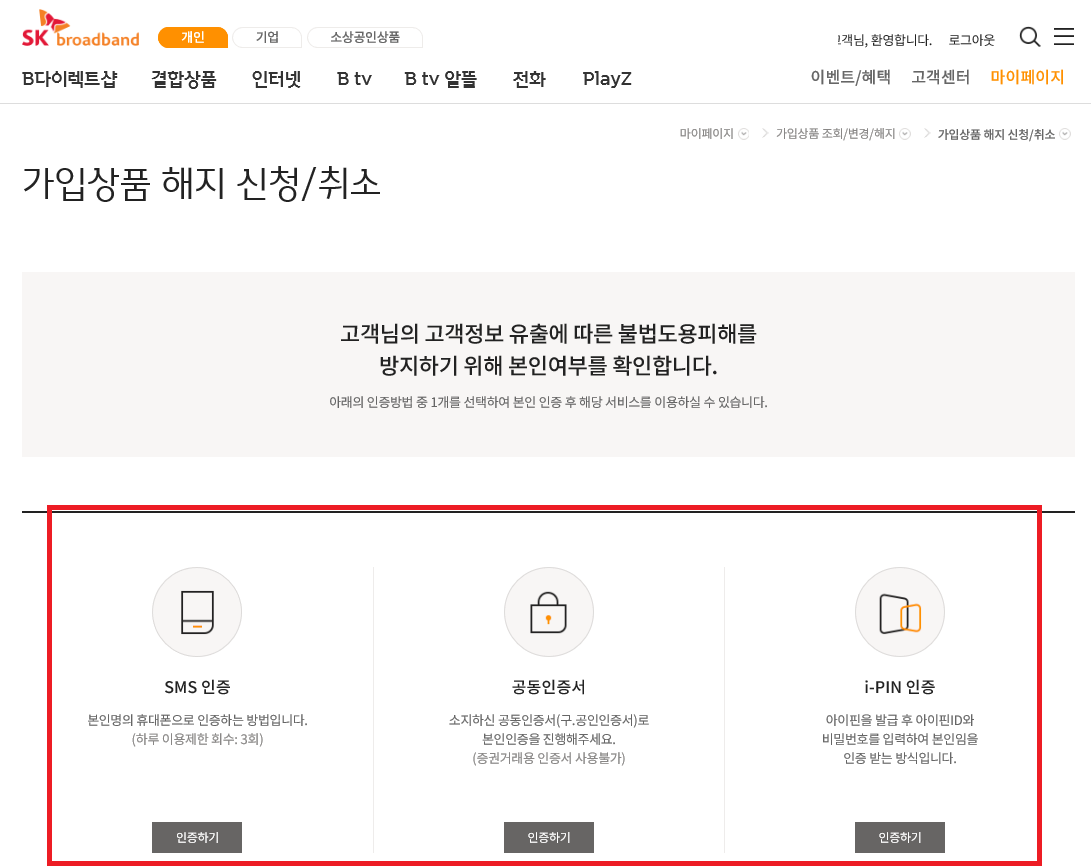This screenshot has width=1091, height=868.
Task: Click the SMS phone icon
Action: point(197,612)
